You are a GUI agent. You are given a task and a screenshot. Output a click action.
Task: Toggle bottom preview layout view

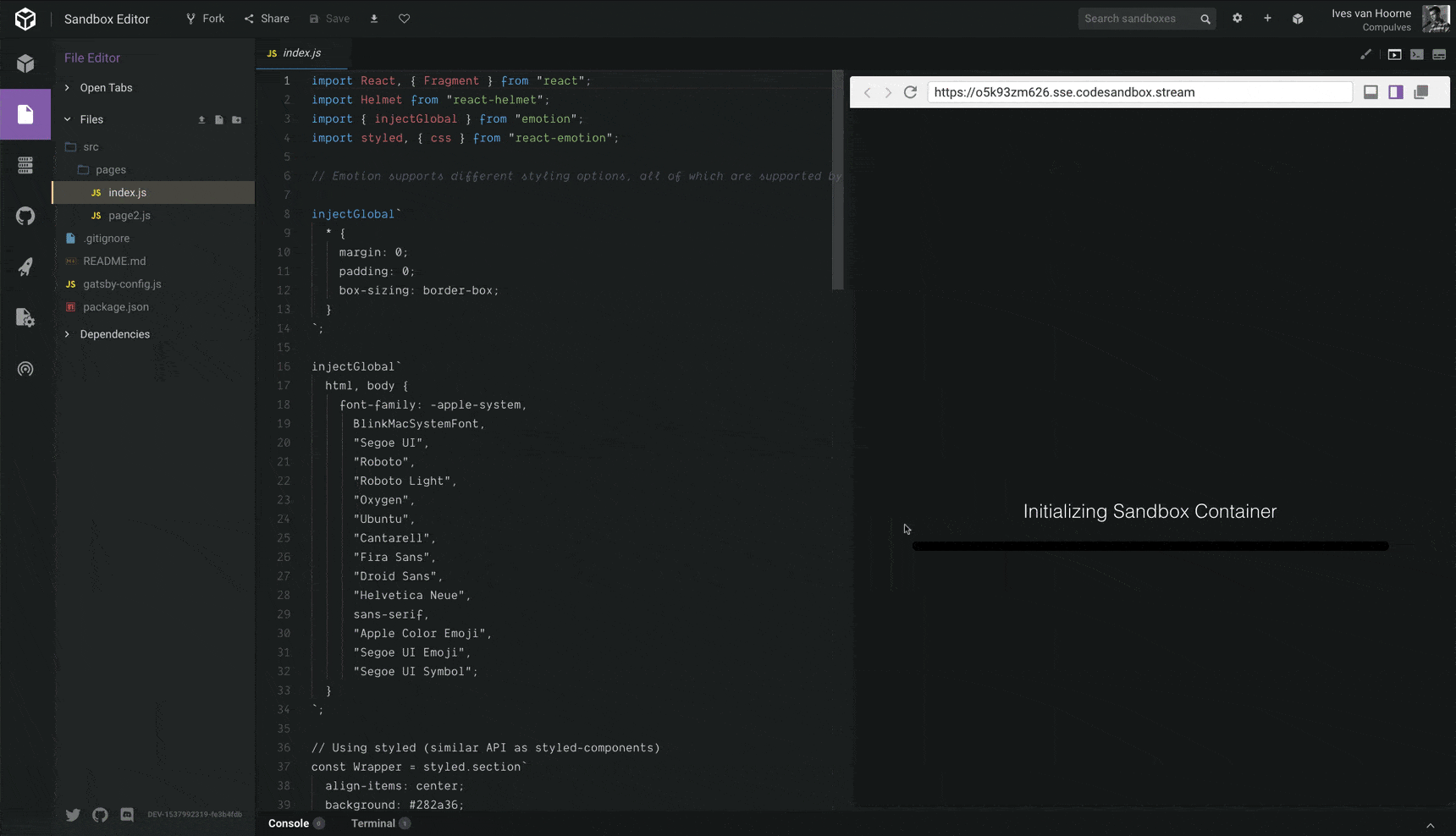click(x=1371, y=92)
